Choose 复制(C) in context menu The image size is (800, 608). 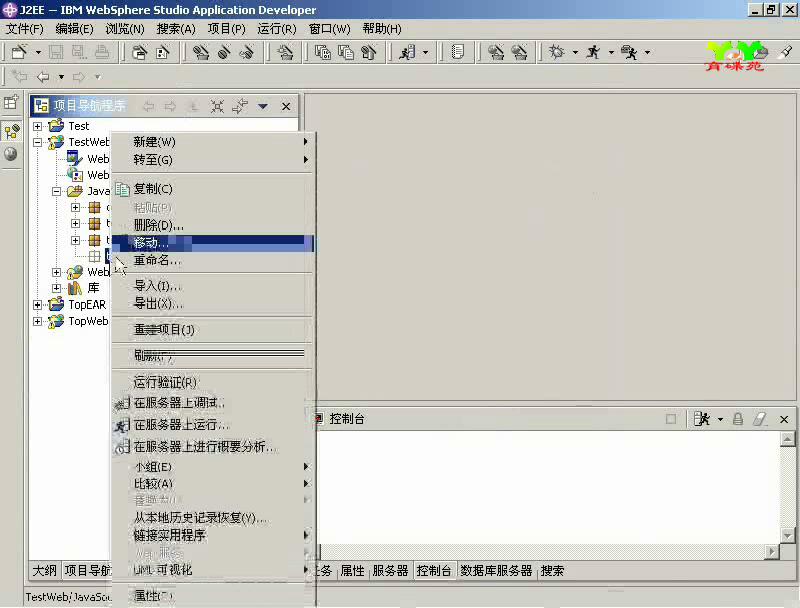(x=213, y=189)
